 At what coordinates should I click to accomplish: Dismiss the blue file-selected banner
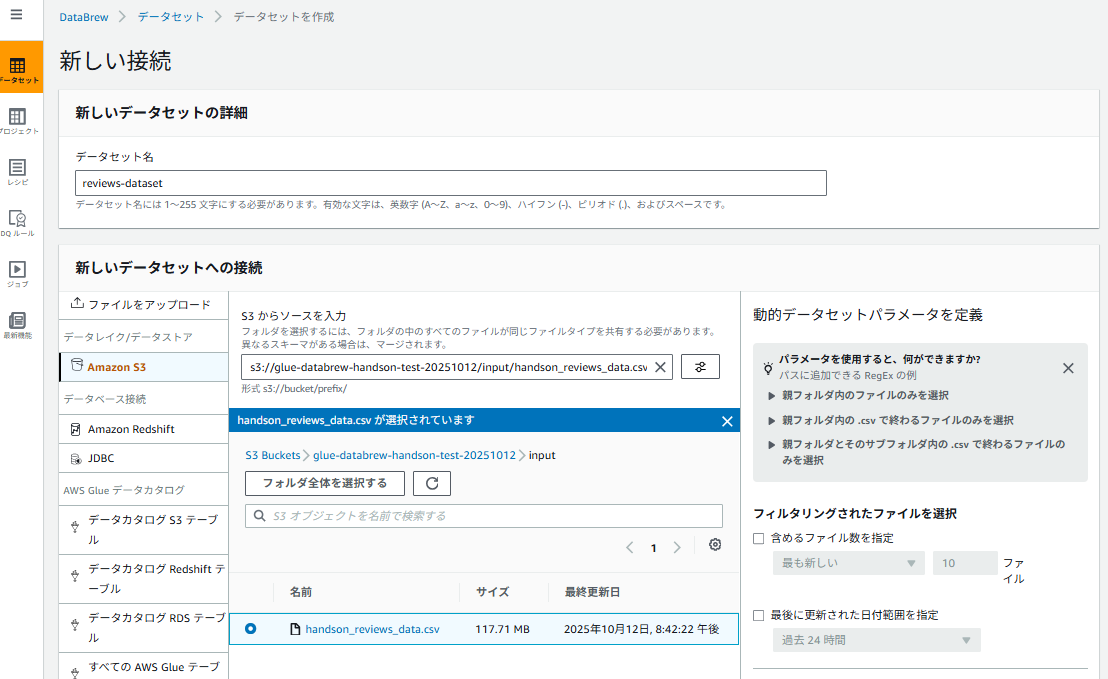727,421
